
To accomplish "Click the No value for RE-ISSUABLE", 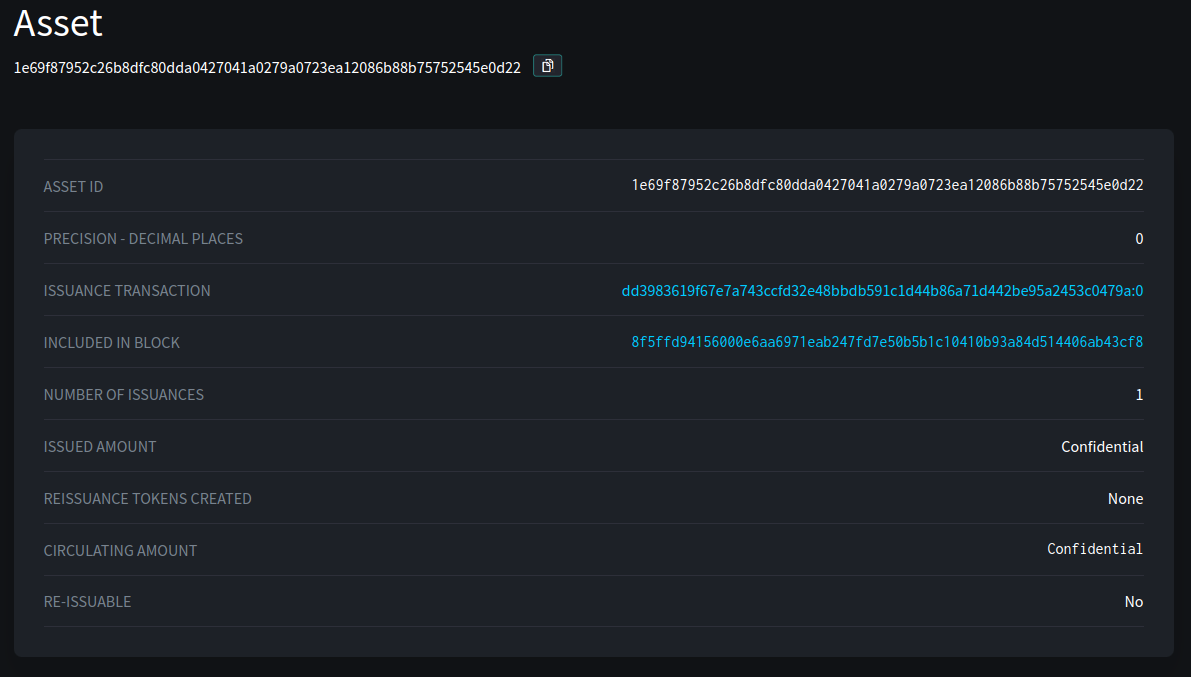I will tap(1133, 602).
